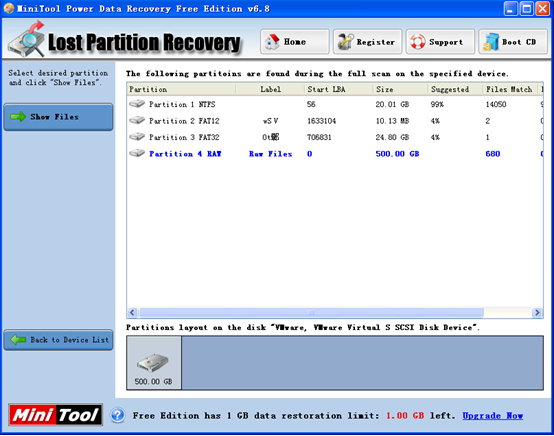Sort by the Size column header
The width and height of the screenshot is (554, 436).
(401, 89)
